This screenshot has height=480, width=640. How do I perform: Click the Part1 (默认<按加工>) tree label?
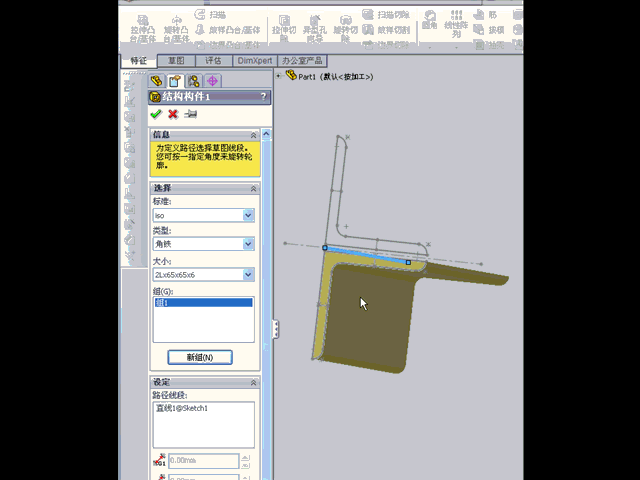tap(336, 76)
